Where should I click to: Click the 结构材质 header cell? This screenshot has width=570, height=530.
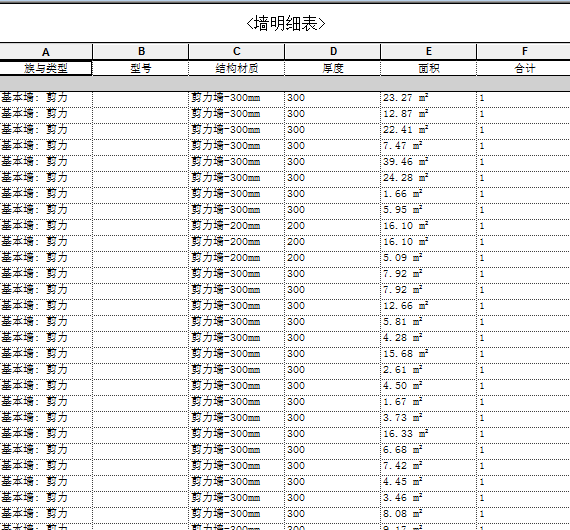237,68
